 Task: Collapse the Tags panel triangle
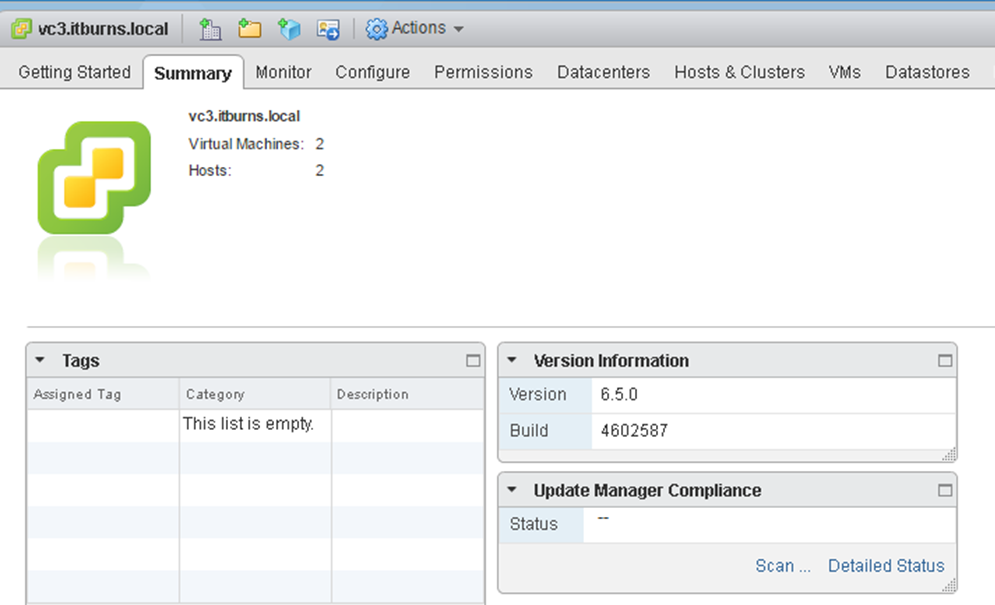pyautogui.click(x=40, y=360)
